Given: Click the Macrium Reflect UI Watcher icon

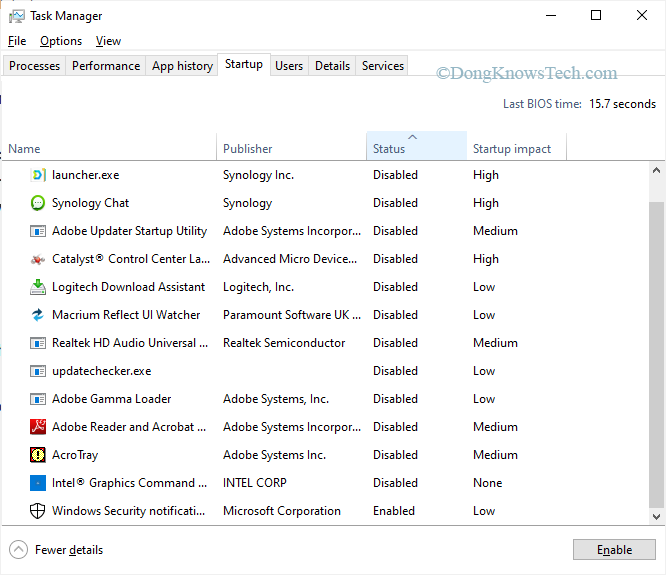Looking at the screenshot, I should (38, 315).
